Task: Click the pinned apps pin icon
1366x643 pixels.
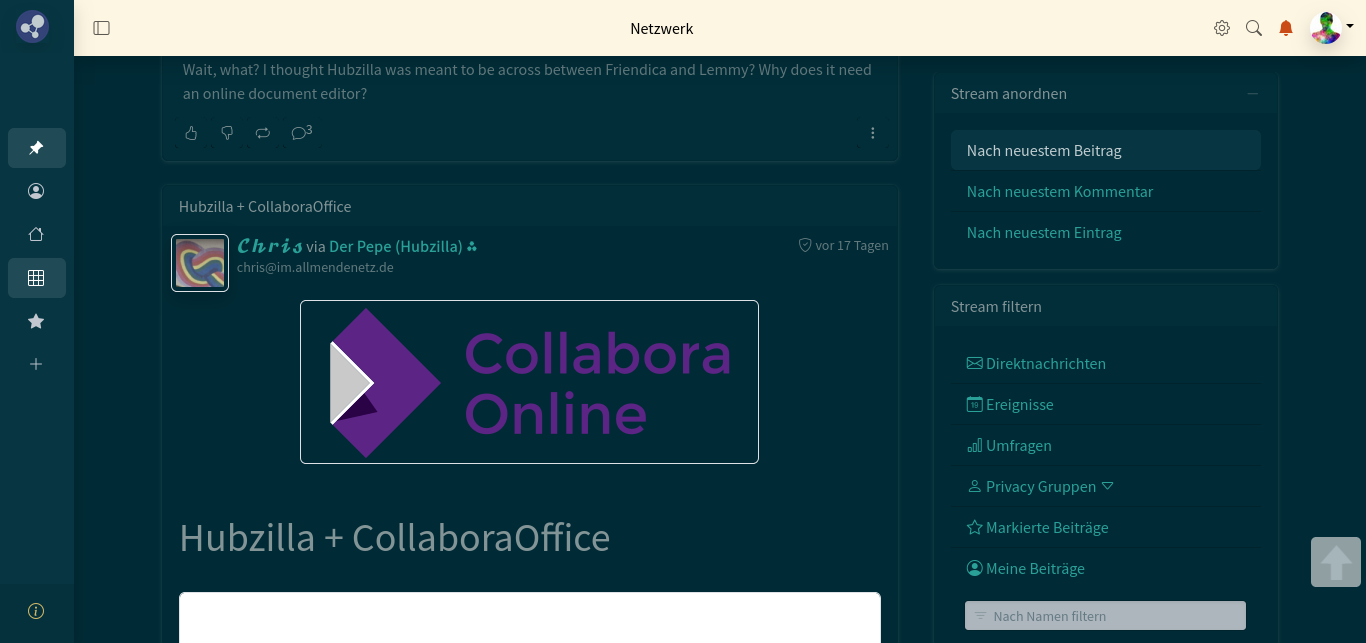Action: tap(36, 148)
